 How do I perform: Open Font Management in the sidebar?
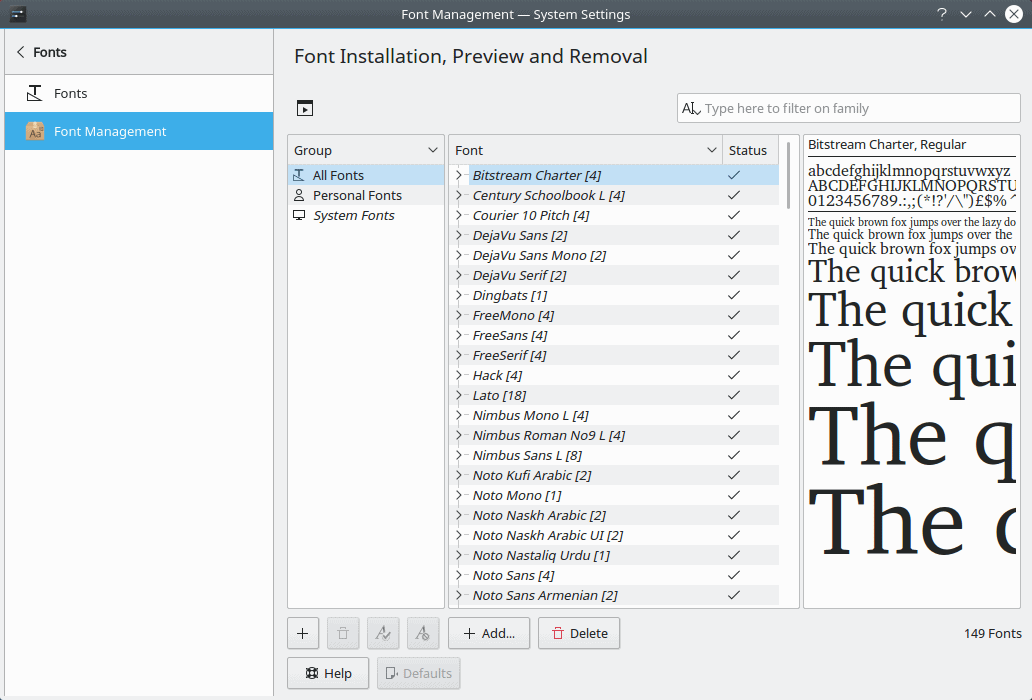tap(110, 131)
